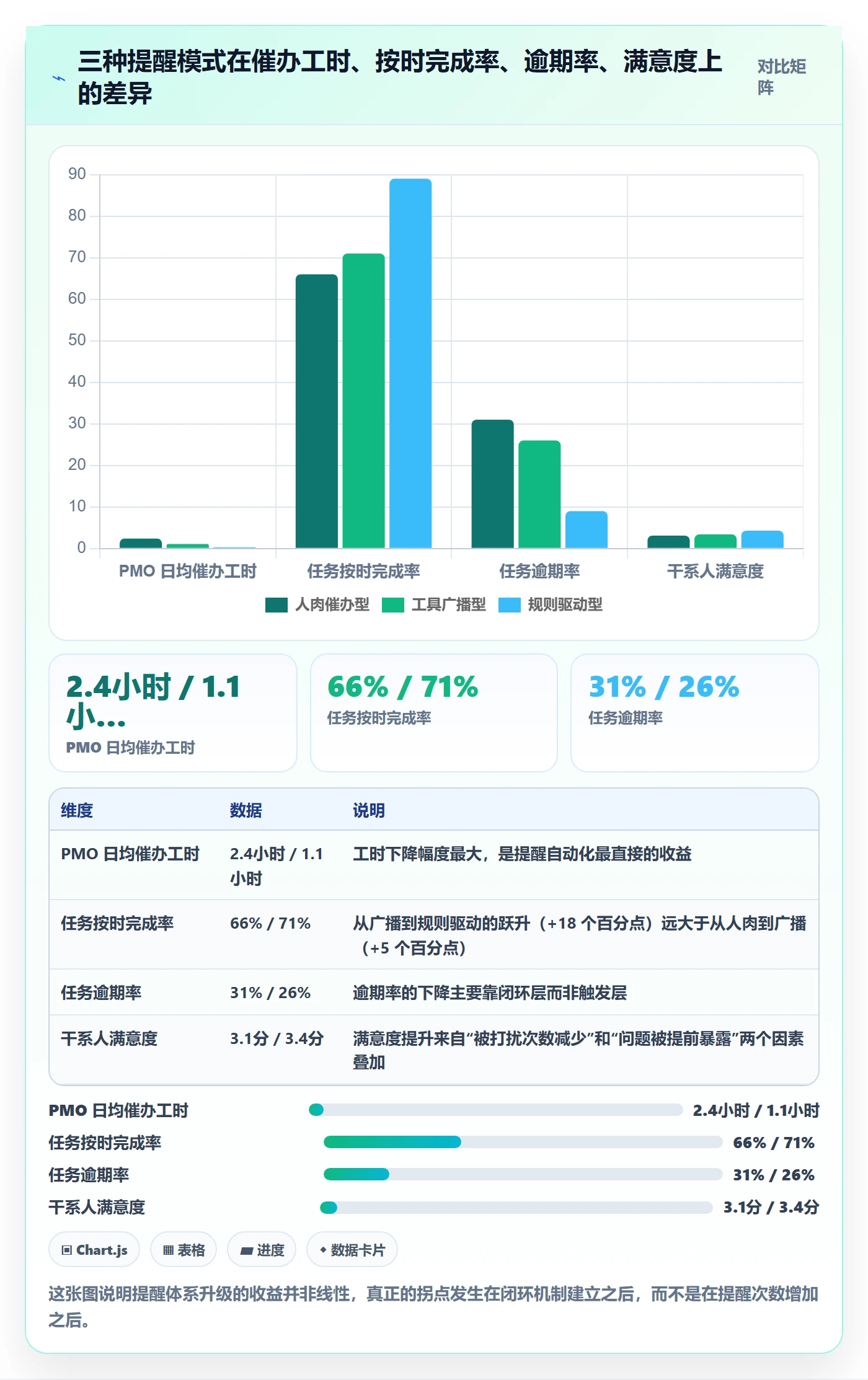The image size is (868, 1380).
Task: Open the 66% / 71% data card
Action: click(434, 713)
